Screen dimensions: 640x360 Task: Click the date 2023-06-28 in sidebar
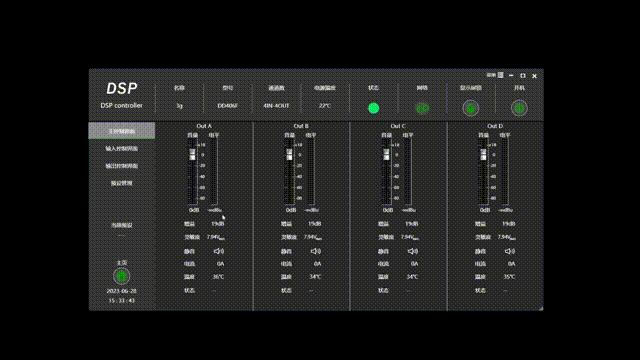(122, 291)
